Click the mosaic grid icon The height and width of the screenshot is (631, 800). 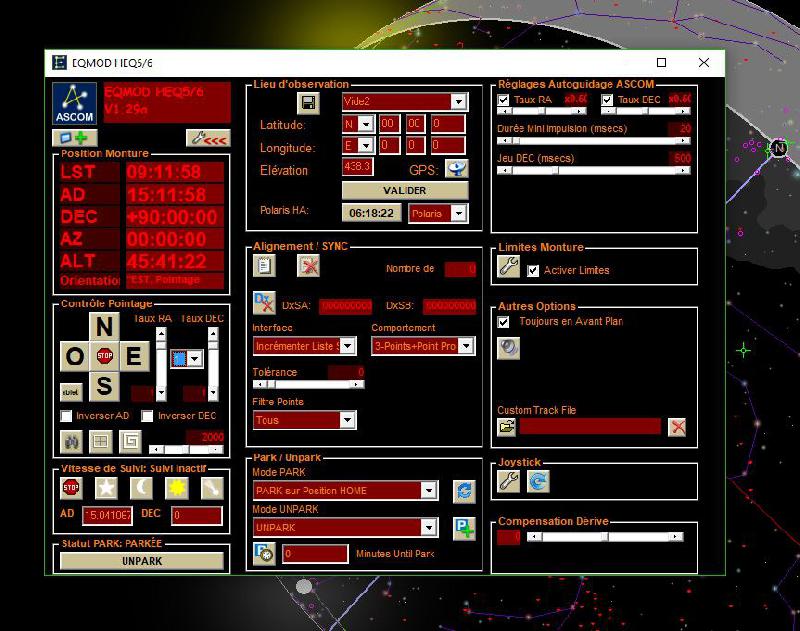tap(101, 441)
